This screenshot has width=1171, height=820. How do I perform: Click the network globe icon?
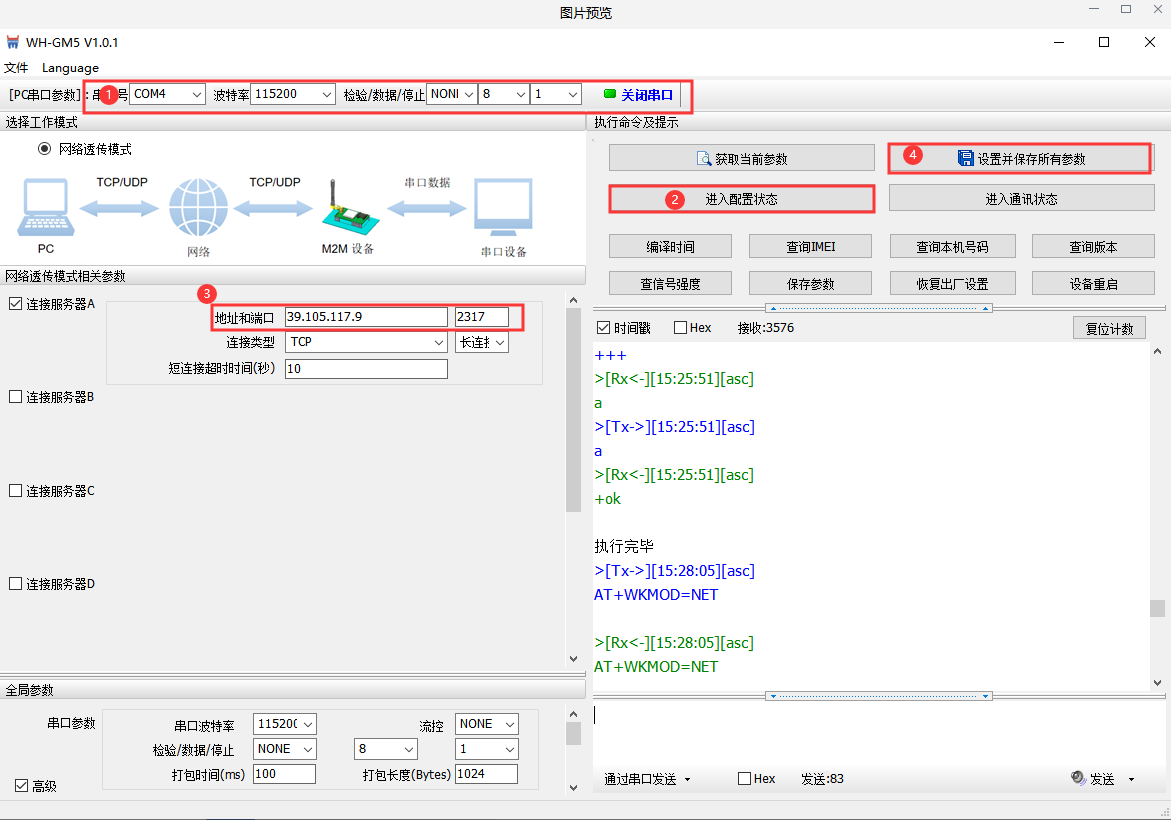198,208
